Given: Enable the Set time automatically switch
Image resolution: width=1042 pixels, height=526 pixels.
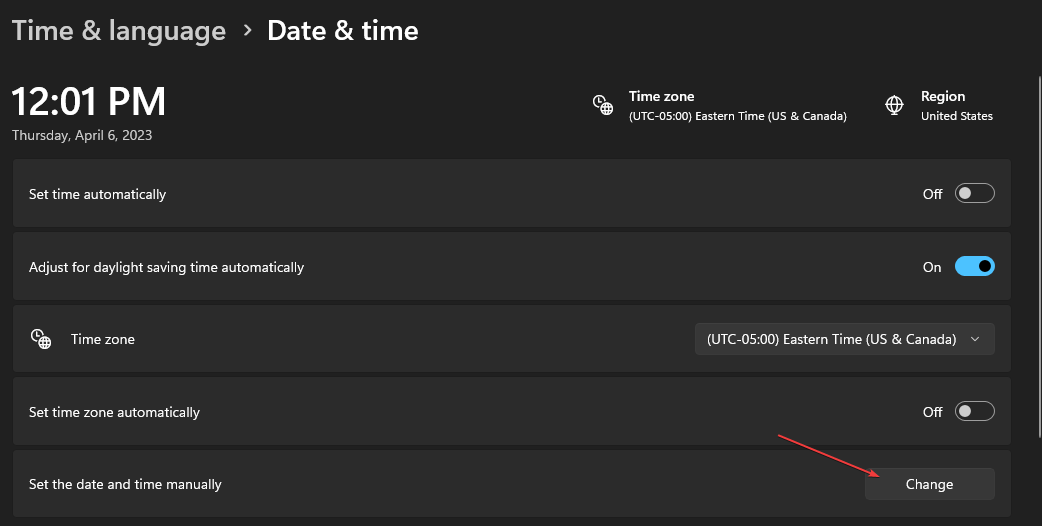Looking at the screenshot, I should coord(974,194).
